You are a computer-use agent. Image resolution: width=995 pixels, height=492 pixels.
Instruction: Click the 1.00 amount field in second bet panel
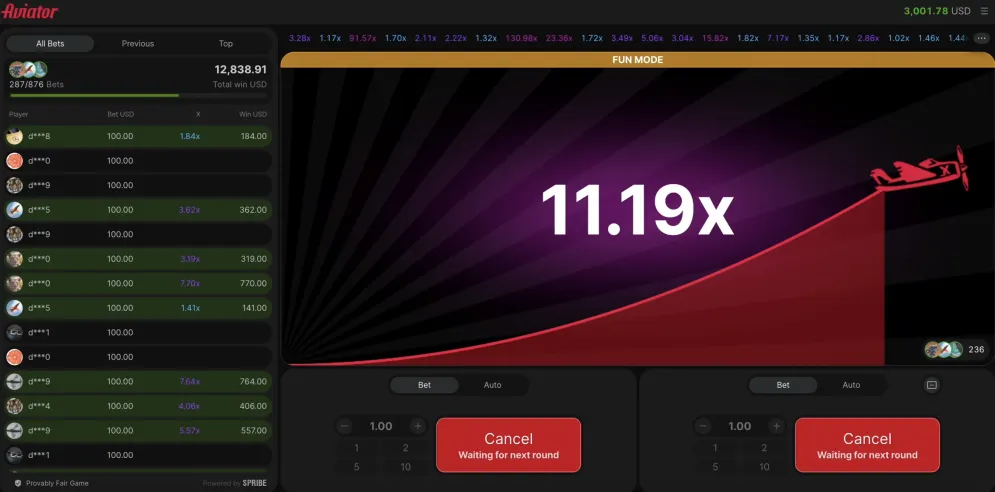[x=739, y=426]
